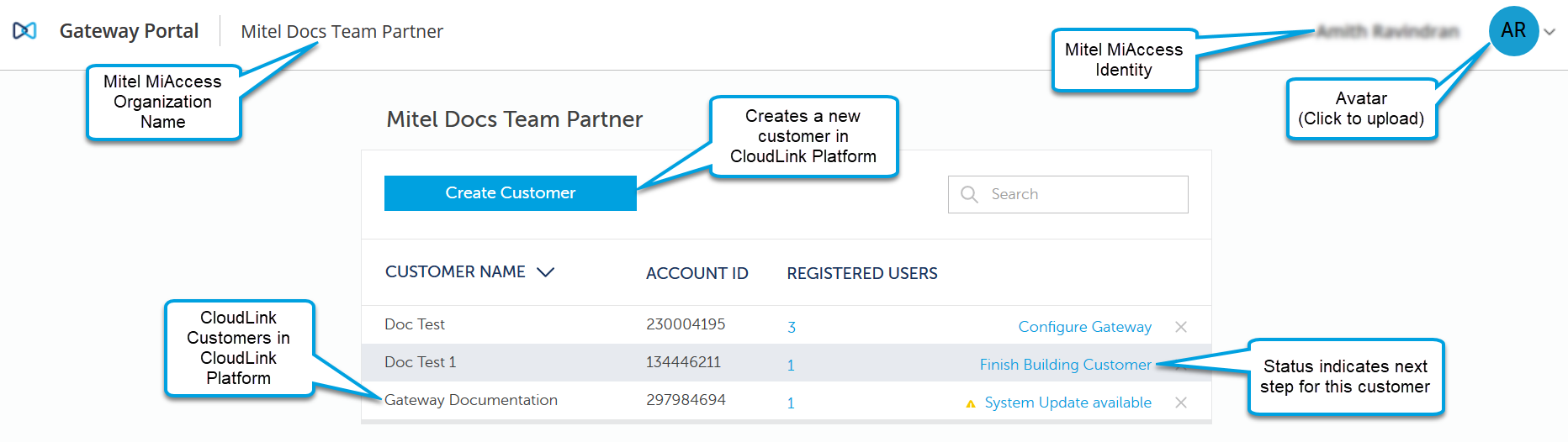Remove Gateway Documentation with its X icon

[x=1181, y=403]
